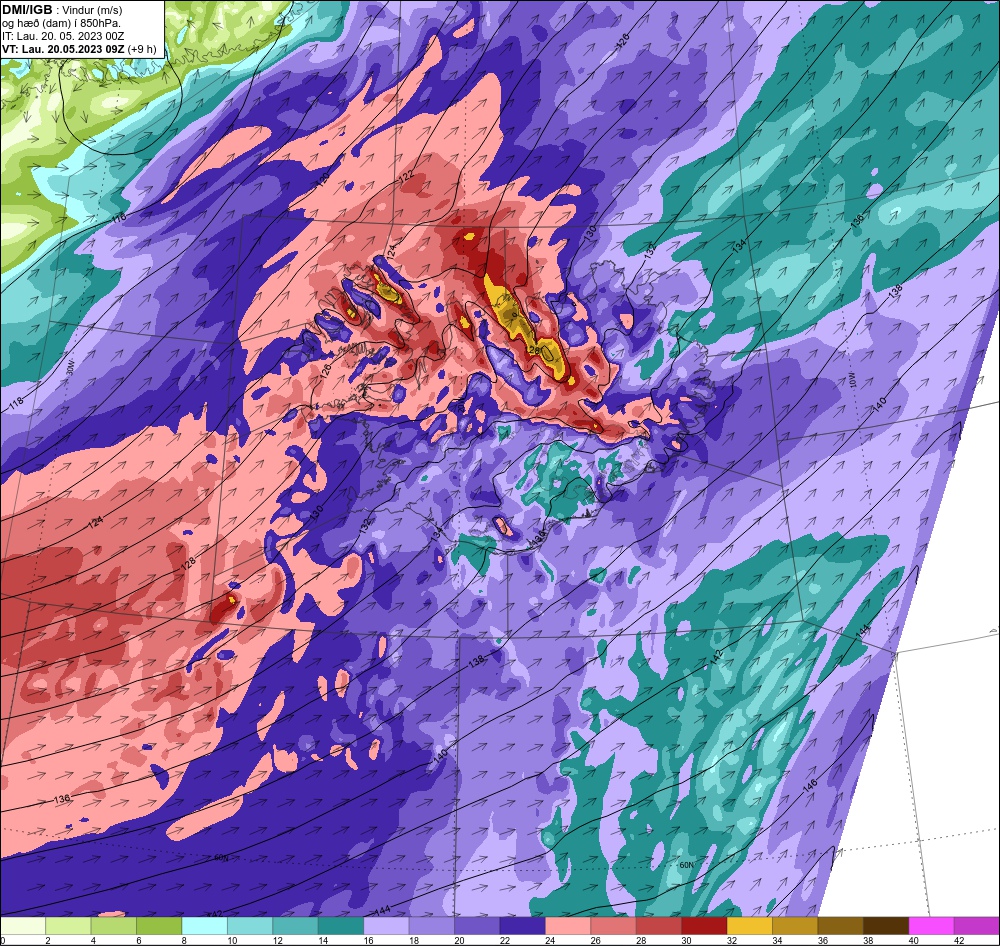This screenshot has height=946, width=1000.
Task: Pick the 6–8 m/s green legend swatch
Action: click(159, 926)
